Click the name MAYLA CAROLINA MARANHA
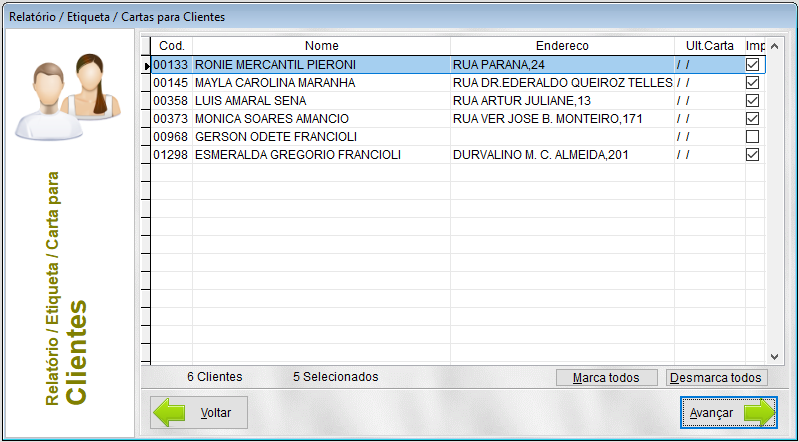The image size is (799, 442). tap(275, 83)
